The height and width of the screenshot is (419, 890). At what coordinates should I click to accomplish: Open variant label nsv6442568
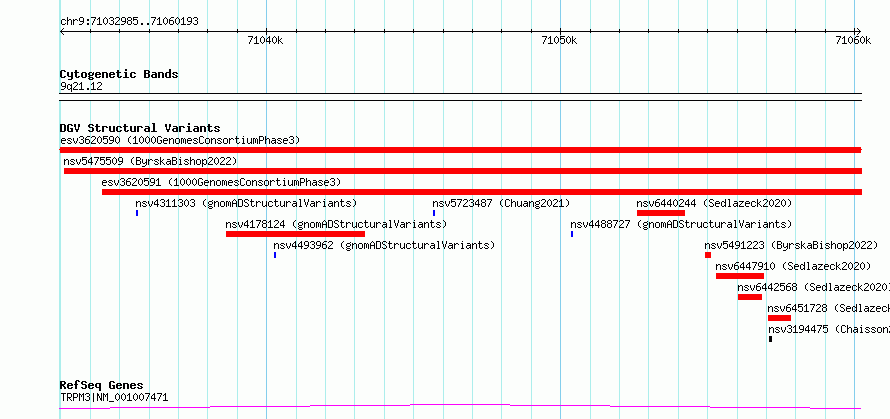click(813, 287)
